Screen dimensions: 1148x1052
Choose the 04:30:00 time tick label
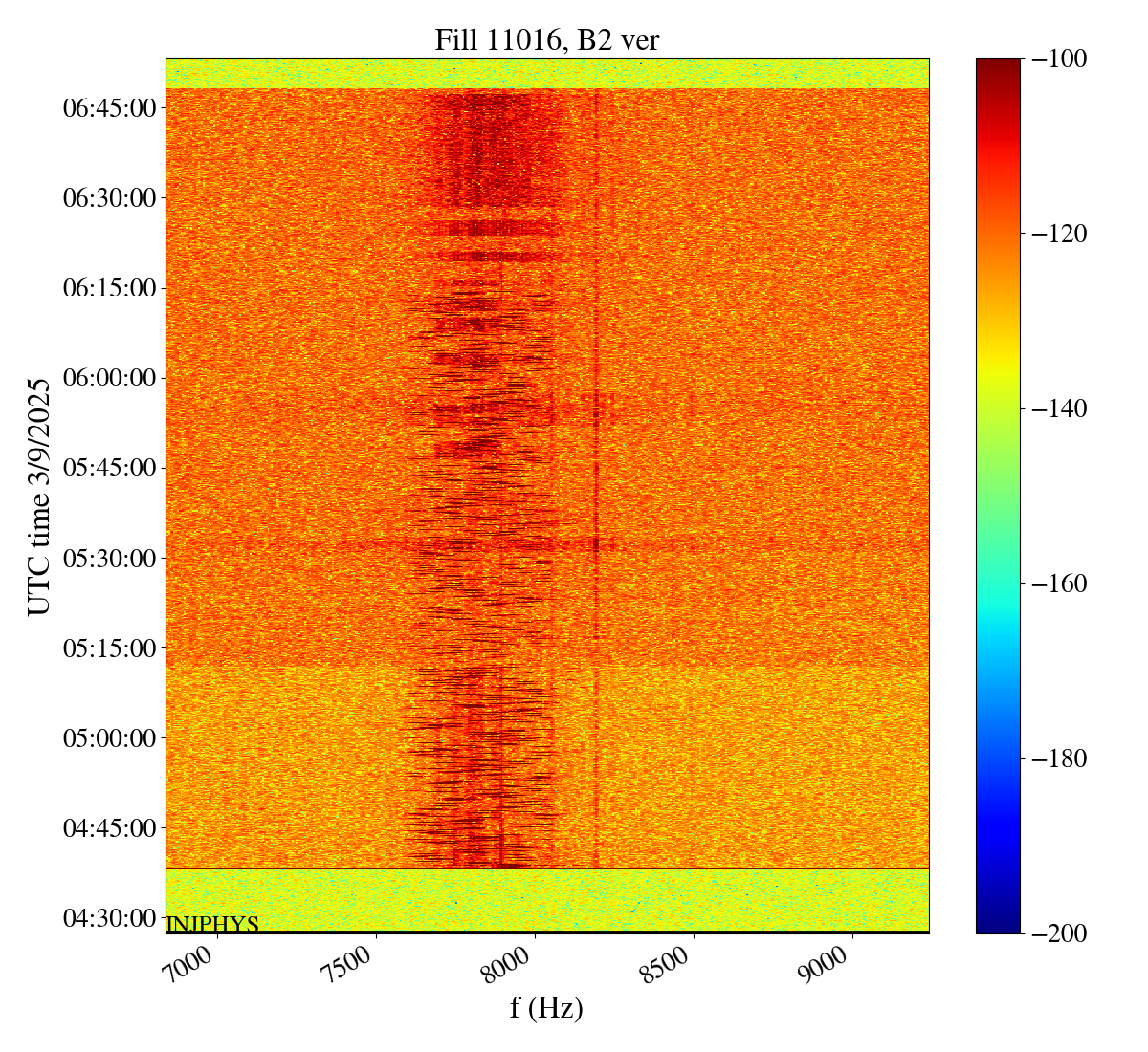click(x=109, y=918)
